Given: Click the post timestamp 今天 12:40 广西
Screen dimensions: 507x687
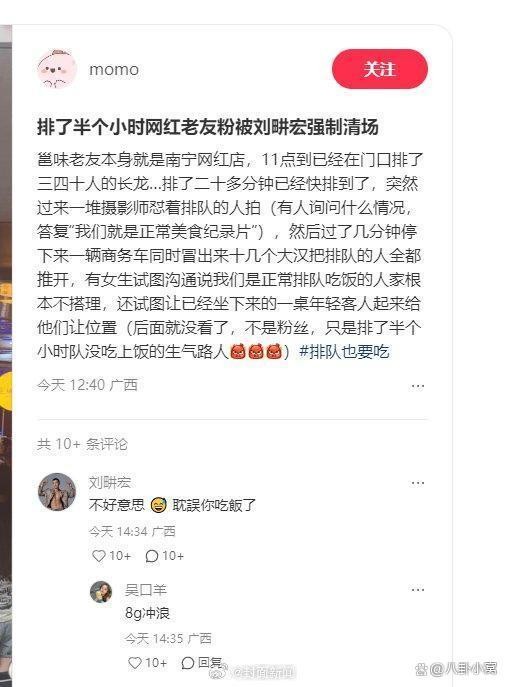Looking at the screenshot, I should click(87, 385).
